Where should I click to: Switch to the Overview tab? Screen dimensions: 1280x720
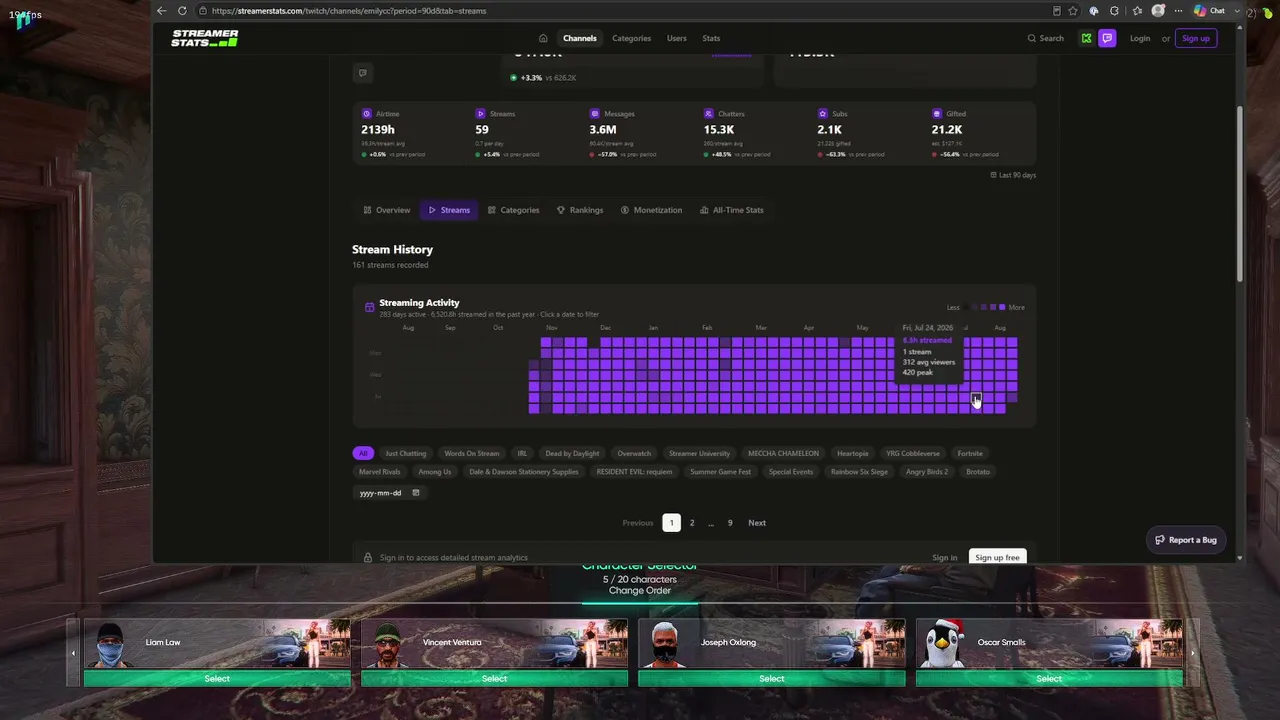(x=387, y=210)
